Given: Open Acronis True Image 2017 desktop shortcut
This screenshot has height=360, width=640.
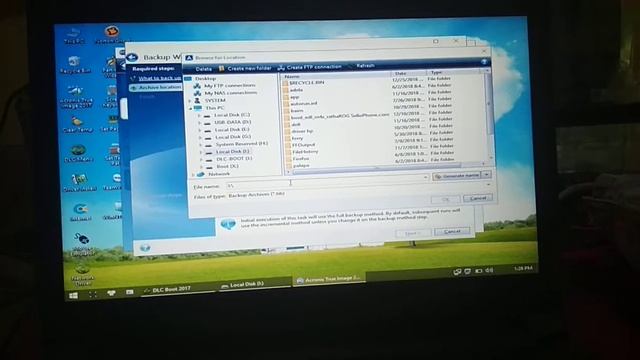Looking at the screenshot, I should (76, 96).
